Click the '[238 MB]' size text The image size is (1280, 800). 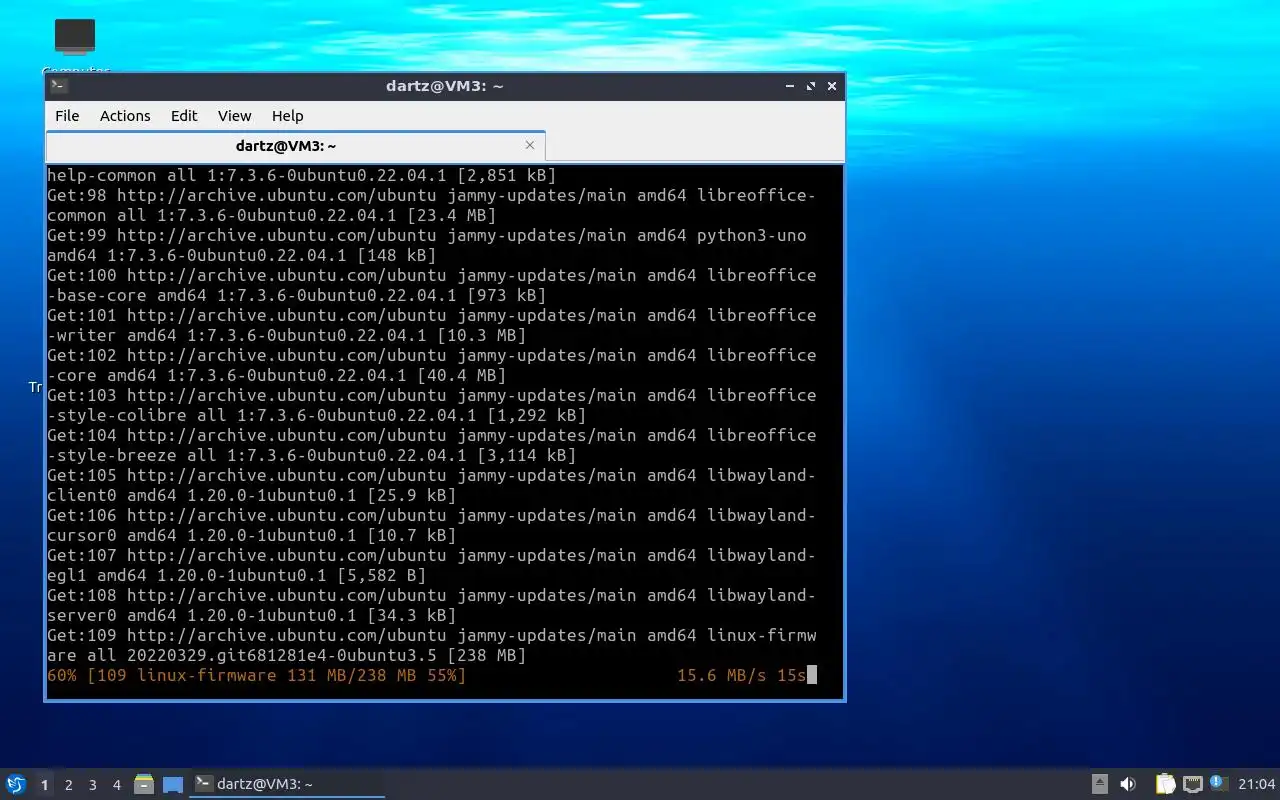(x=487, y=656)
